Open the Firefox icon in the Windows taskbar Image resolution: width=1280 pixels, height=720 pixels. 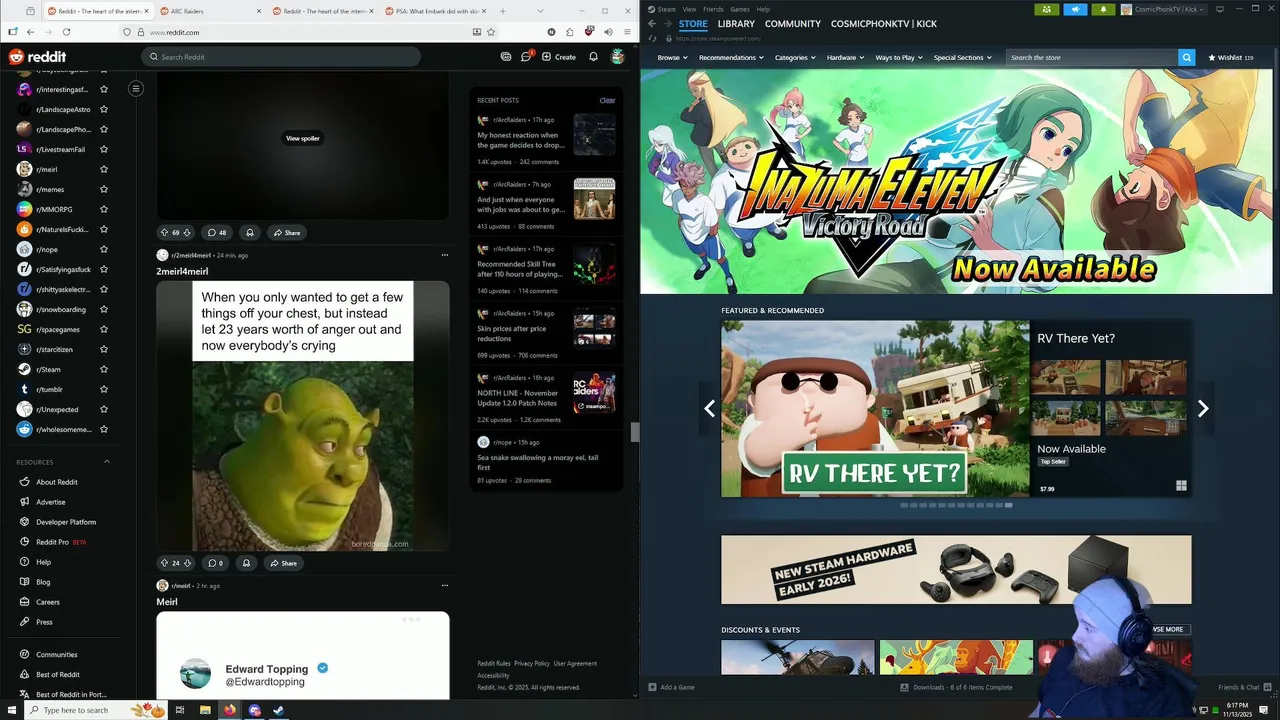230,710
